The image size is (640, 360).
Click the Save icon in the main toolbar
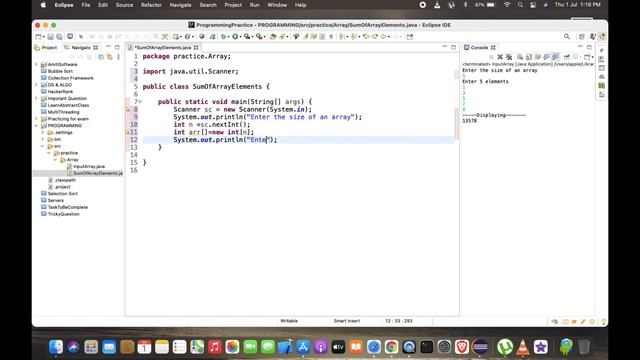[x=51, y=37]
